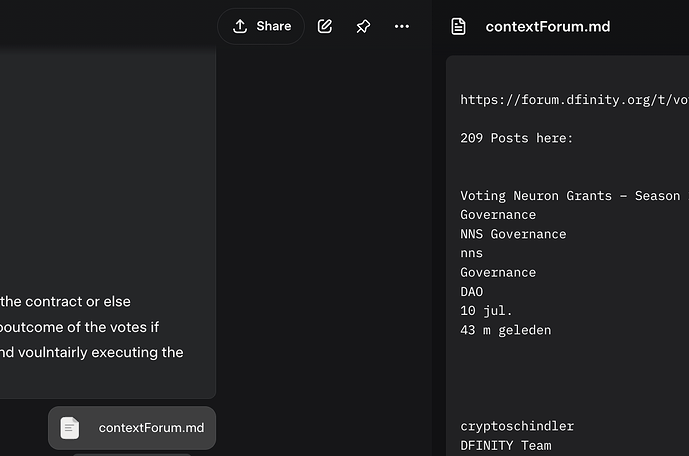689x456 pixels.
Task: Select the contextForum.md panel title
Action: (547, 26)
